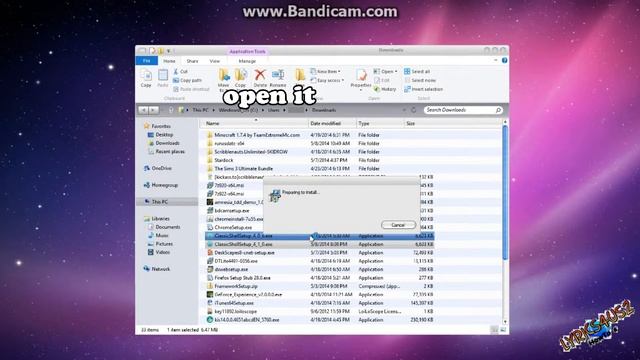640x360 pixels.
Task: Open the address bar history dropdown arrow
Action: 404,110
